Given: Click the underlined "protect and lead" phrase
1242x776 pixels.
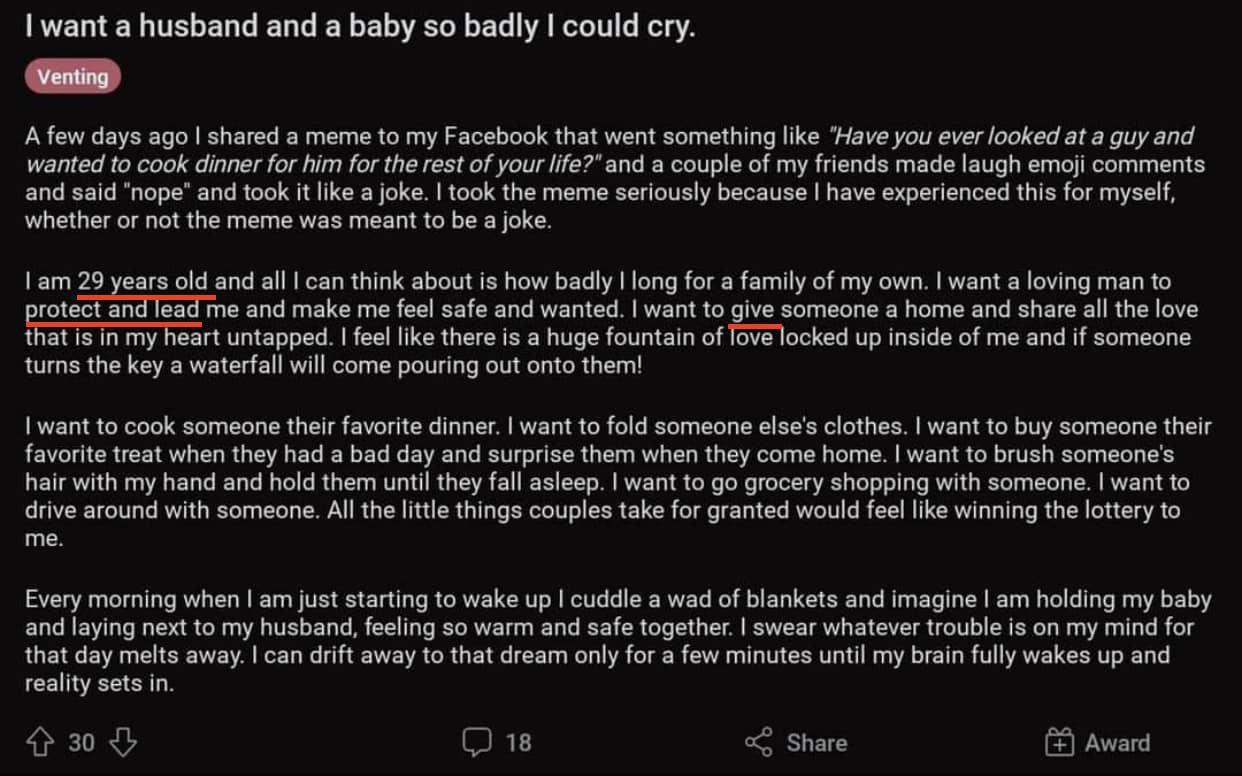Looking at the screenshot, I should click(x=113, y=310).
